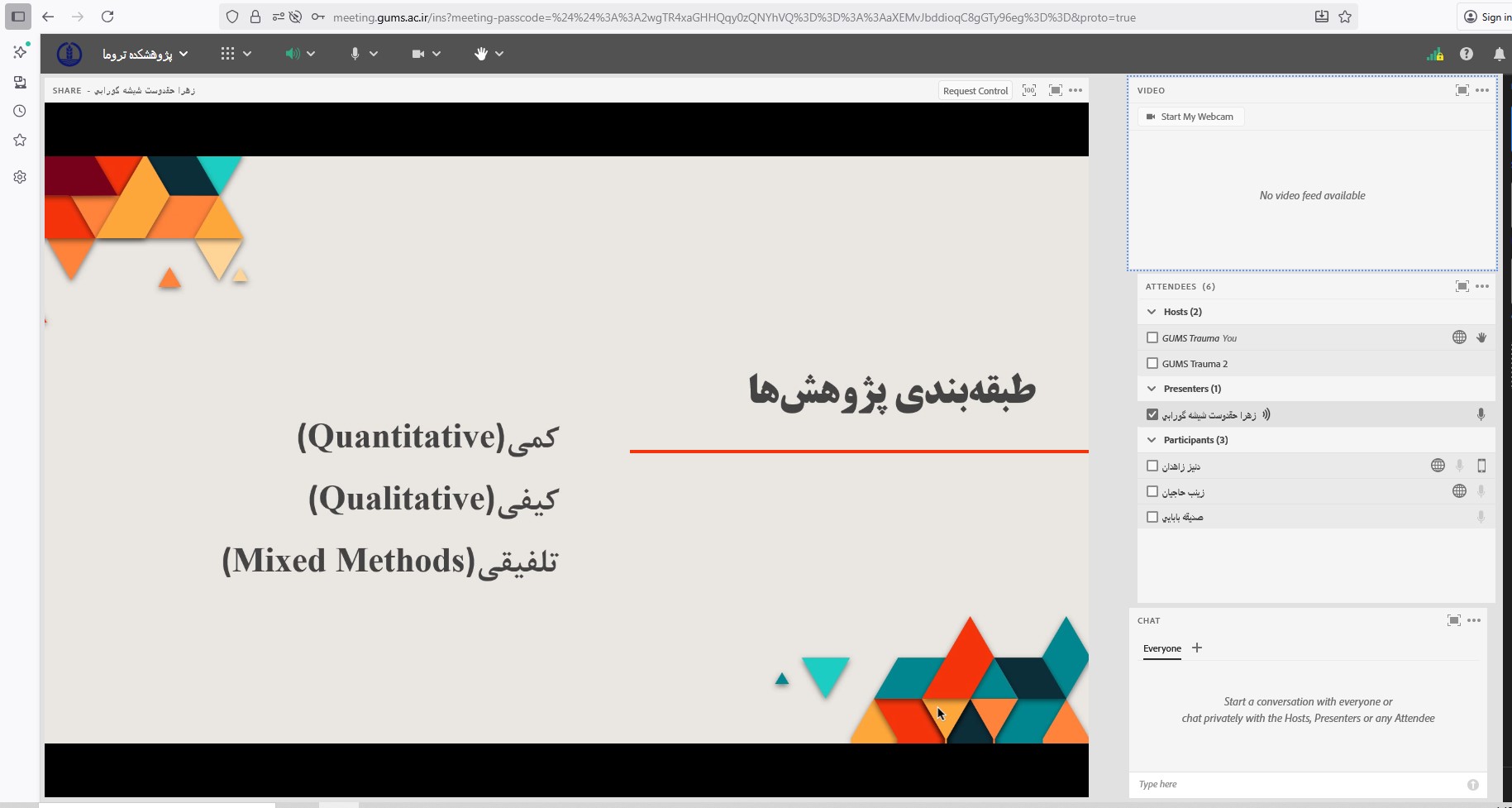Collapse the Hosts (2) group

point(1152,312)
